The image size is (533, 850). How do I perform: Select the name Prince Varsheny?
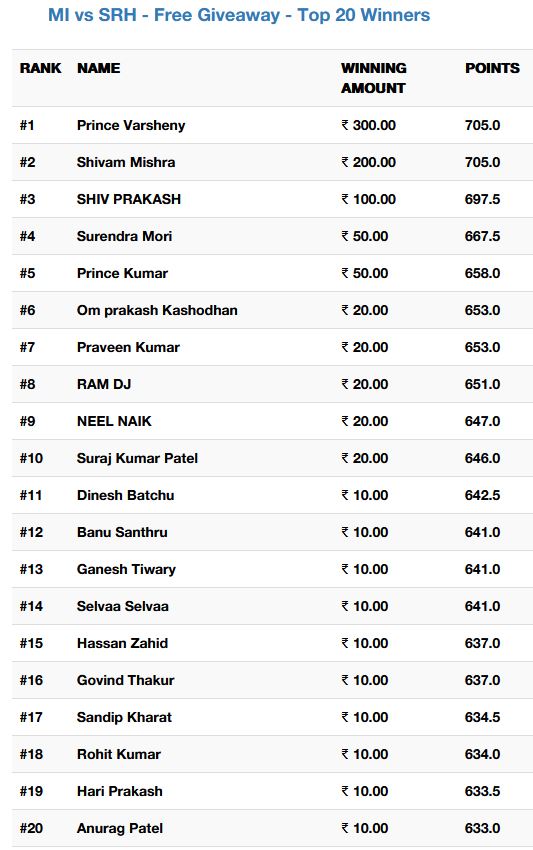point(131,125)
